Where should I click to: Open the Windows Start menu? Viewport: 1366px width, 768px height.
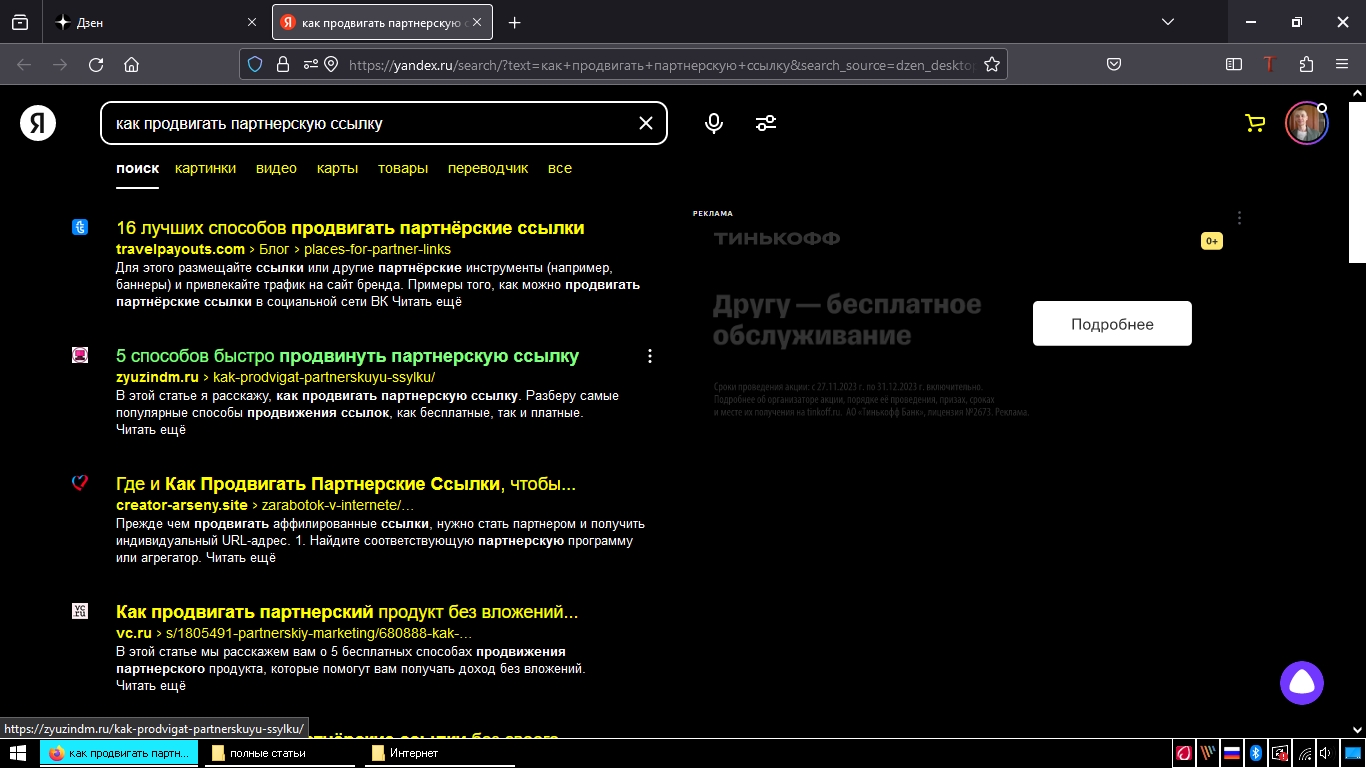[18, 753]
